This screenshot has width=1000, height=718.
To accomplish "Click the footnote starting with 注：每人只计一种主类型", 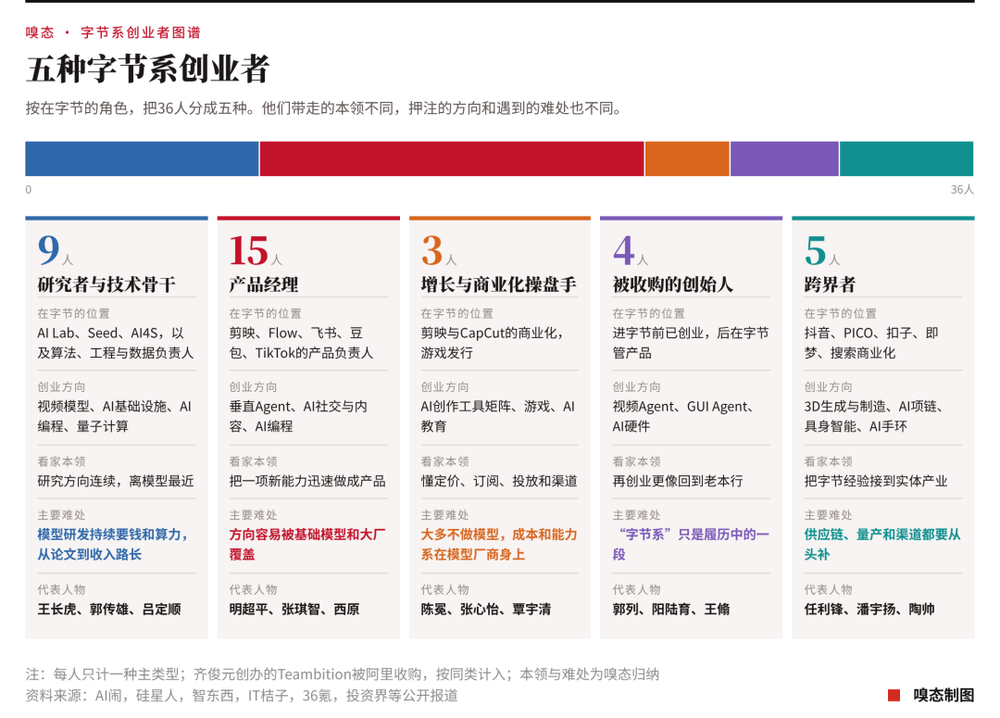I will pyautogui.click(x=342, y=674).
